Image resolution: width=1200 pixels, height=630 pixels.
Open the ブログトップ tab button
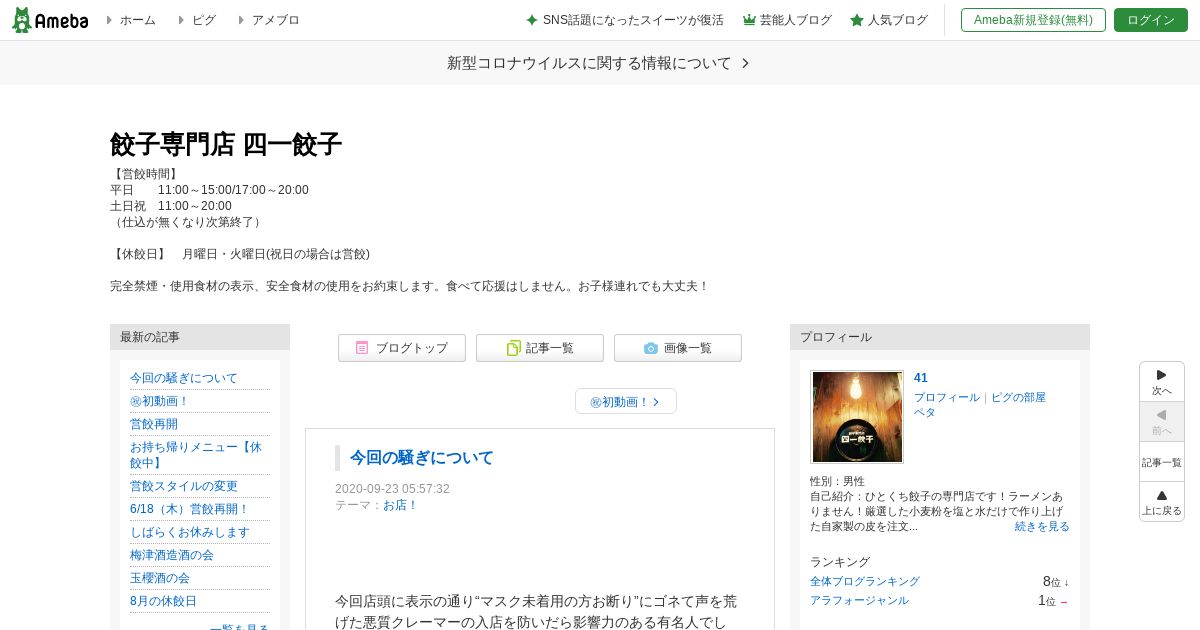(x=402, y=348)
